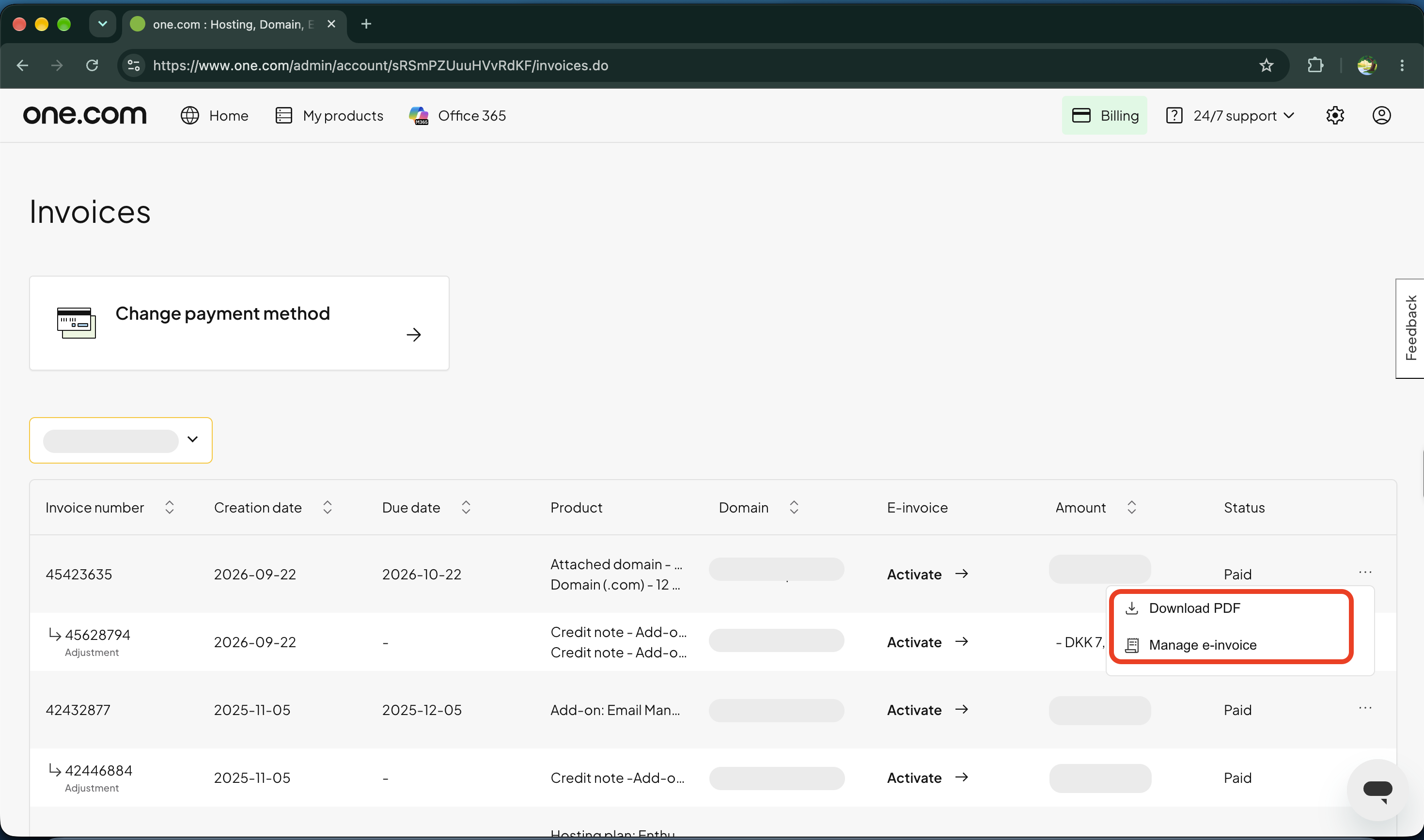Click the one.com logo
The image size is (1424, 840).
[85, 115]
